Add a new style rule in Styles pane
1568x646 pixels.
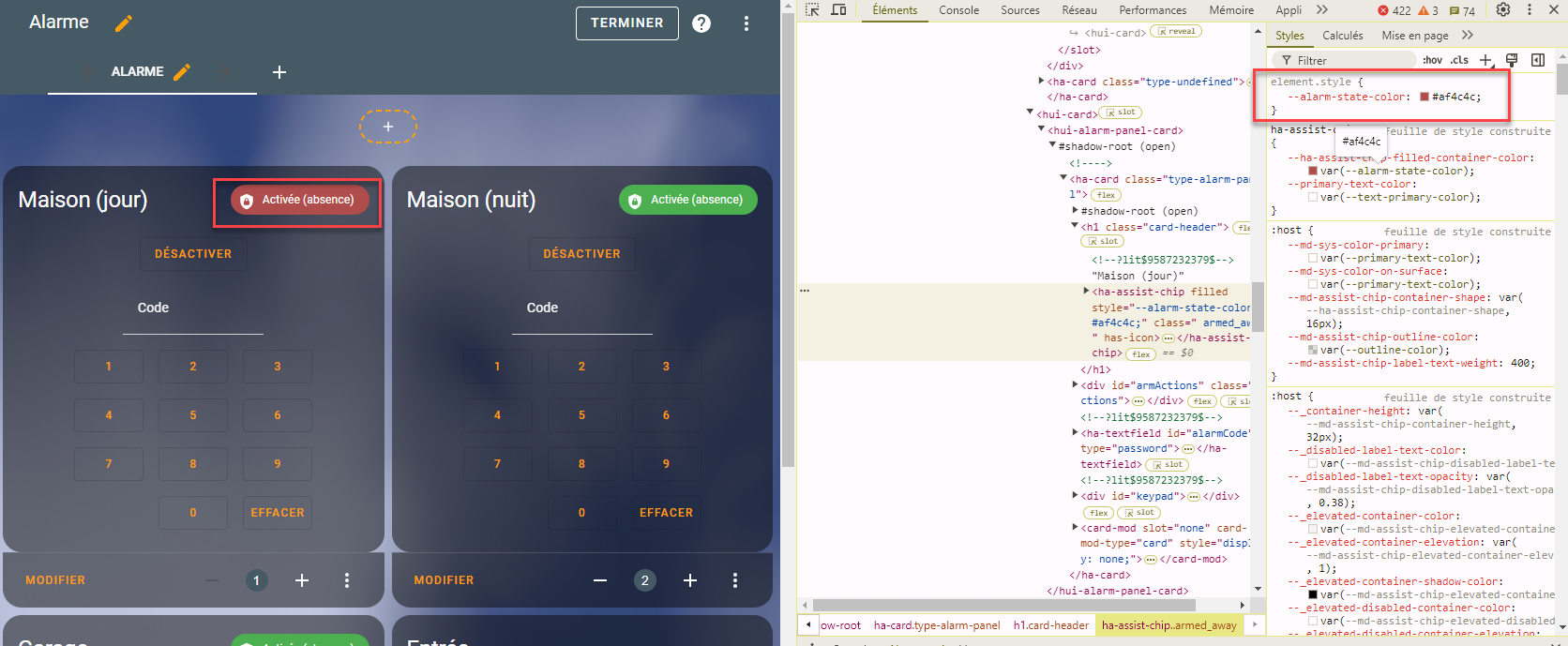(1485, 60)
